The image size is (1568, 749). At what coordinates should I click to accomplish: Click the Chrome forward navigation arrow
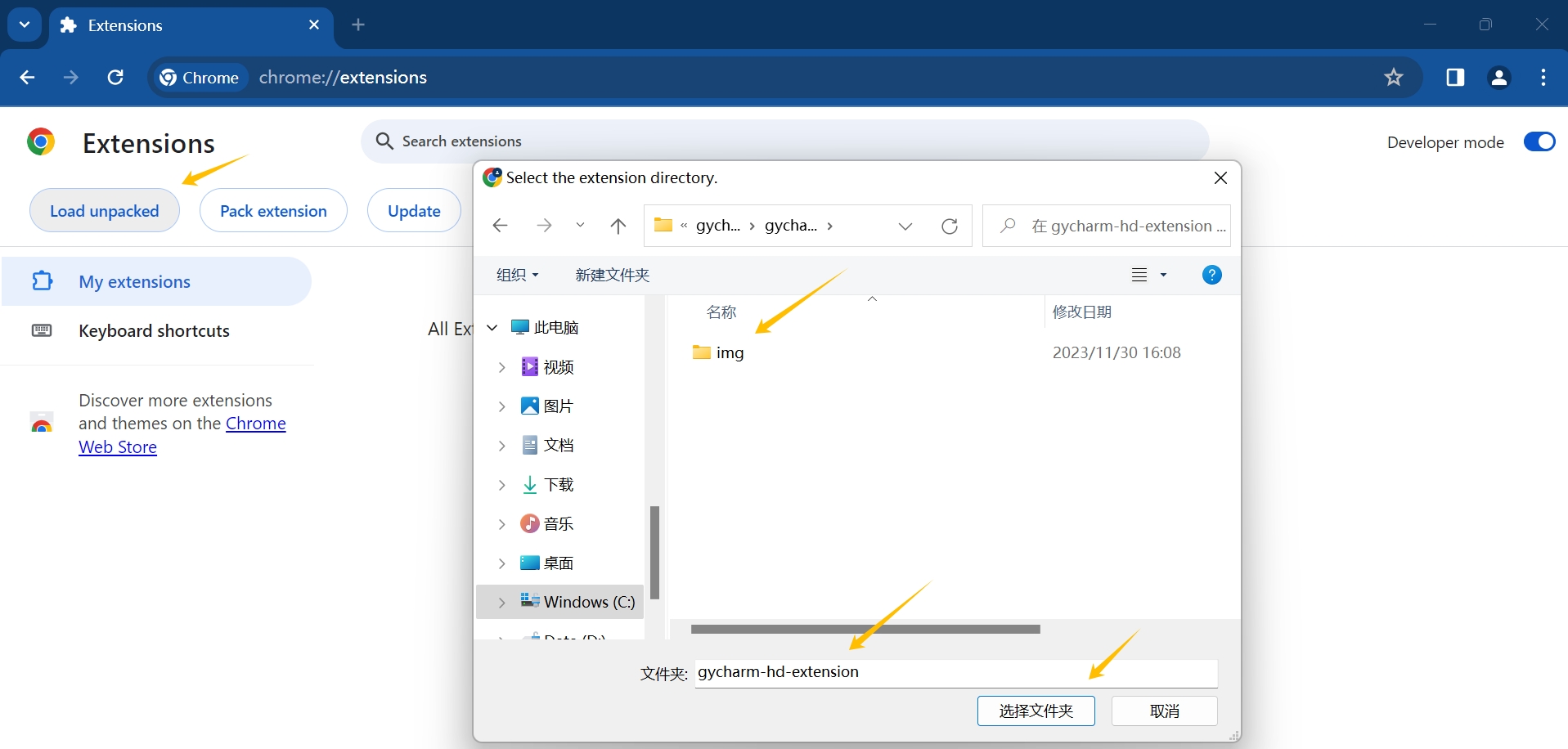click(71, 78)
